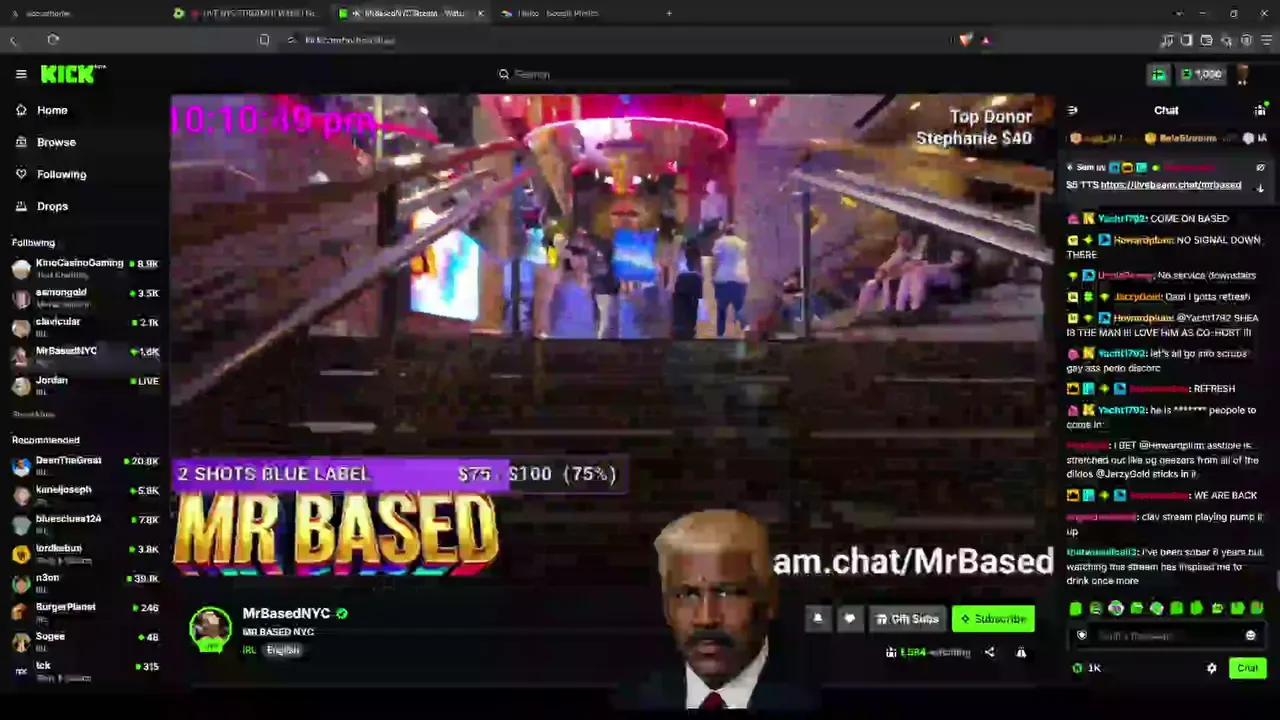Viewport: 1280px width, 720px height.
Task: Select the last quick emote above chat input
Action: (x=1257, y=608)
